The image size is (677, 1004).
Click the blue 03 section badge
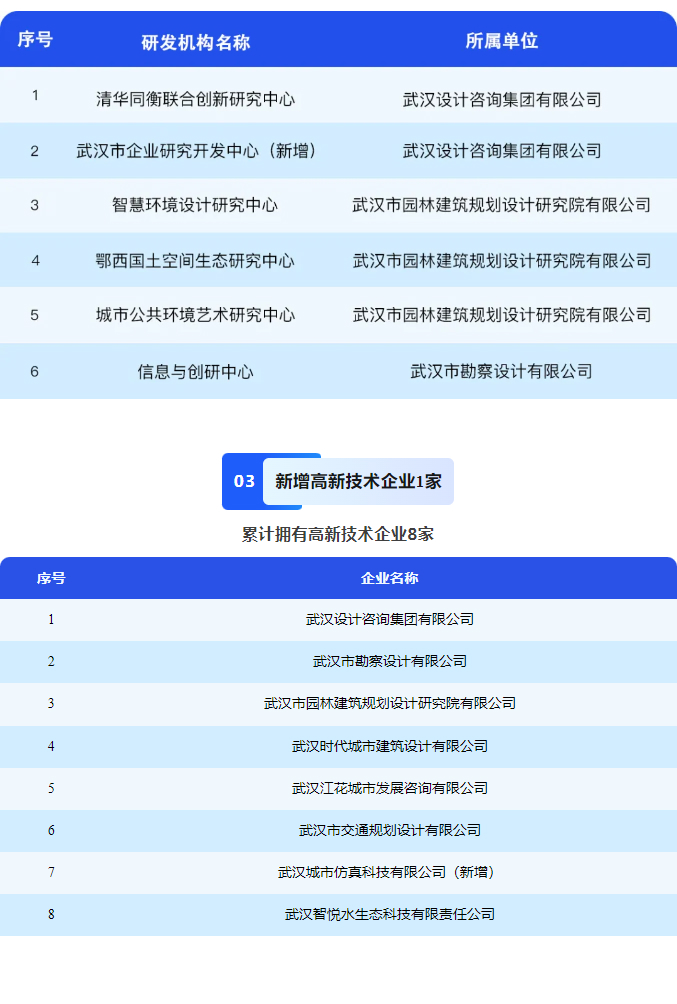click(244, 482)
